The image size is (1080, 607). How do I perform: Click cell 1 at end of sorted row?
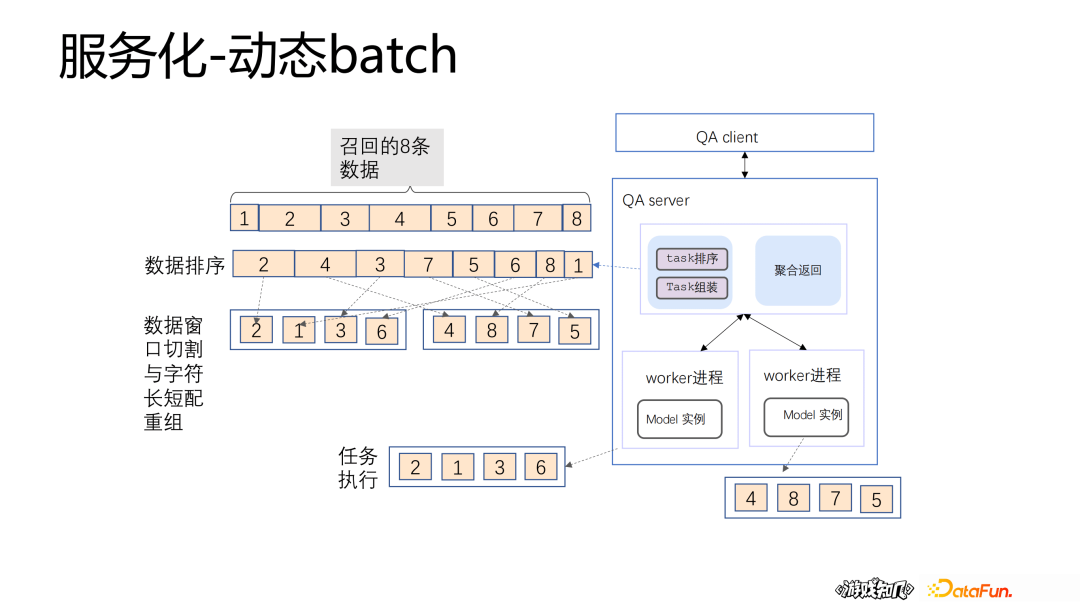[579, 265]
